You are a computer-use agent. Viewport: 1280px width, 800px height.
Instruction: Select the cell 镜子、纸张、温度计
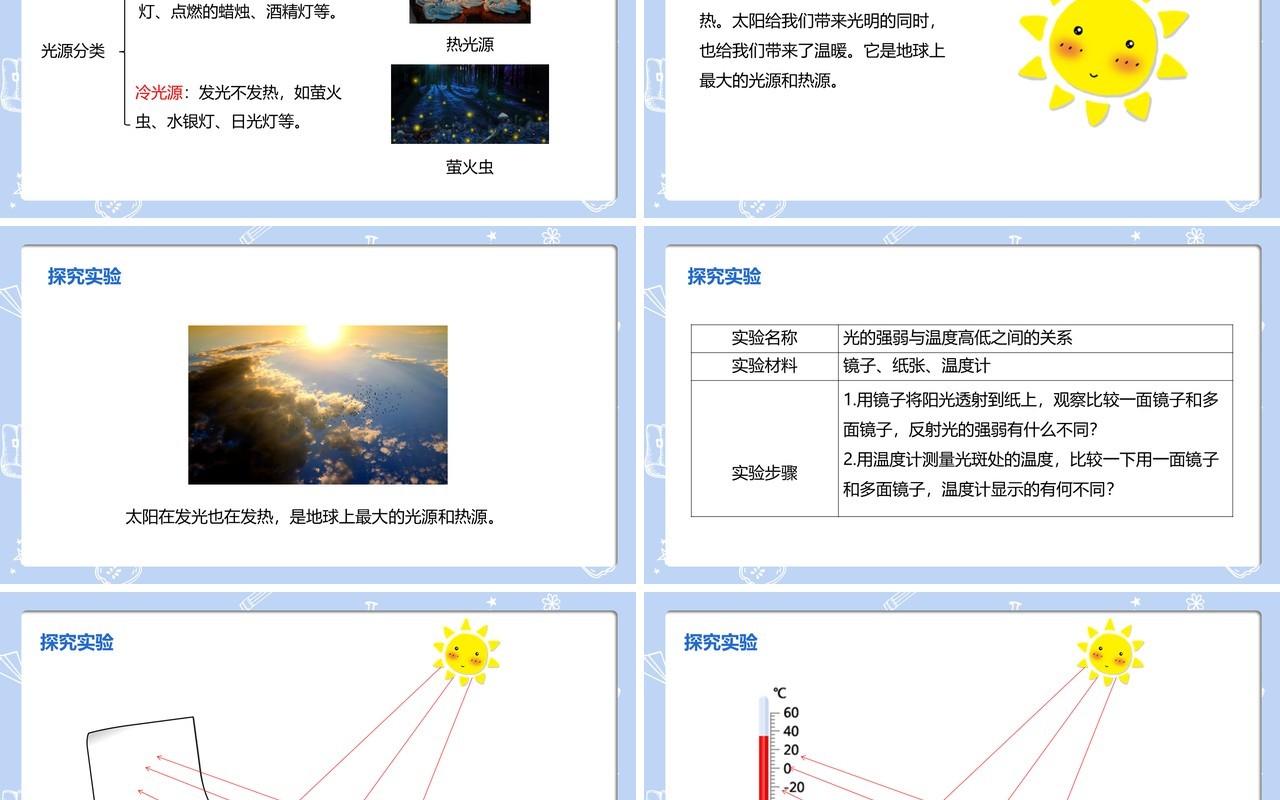click(1035, 366)
